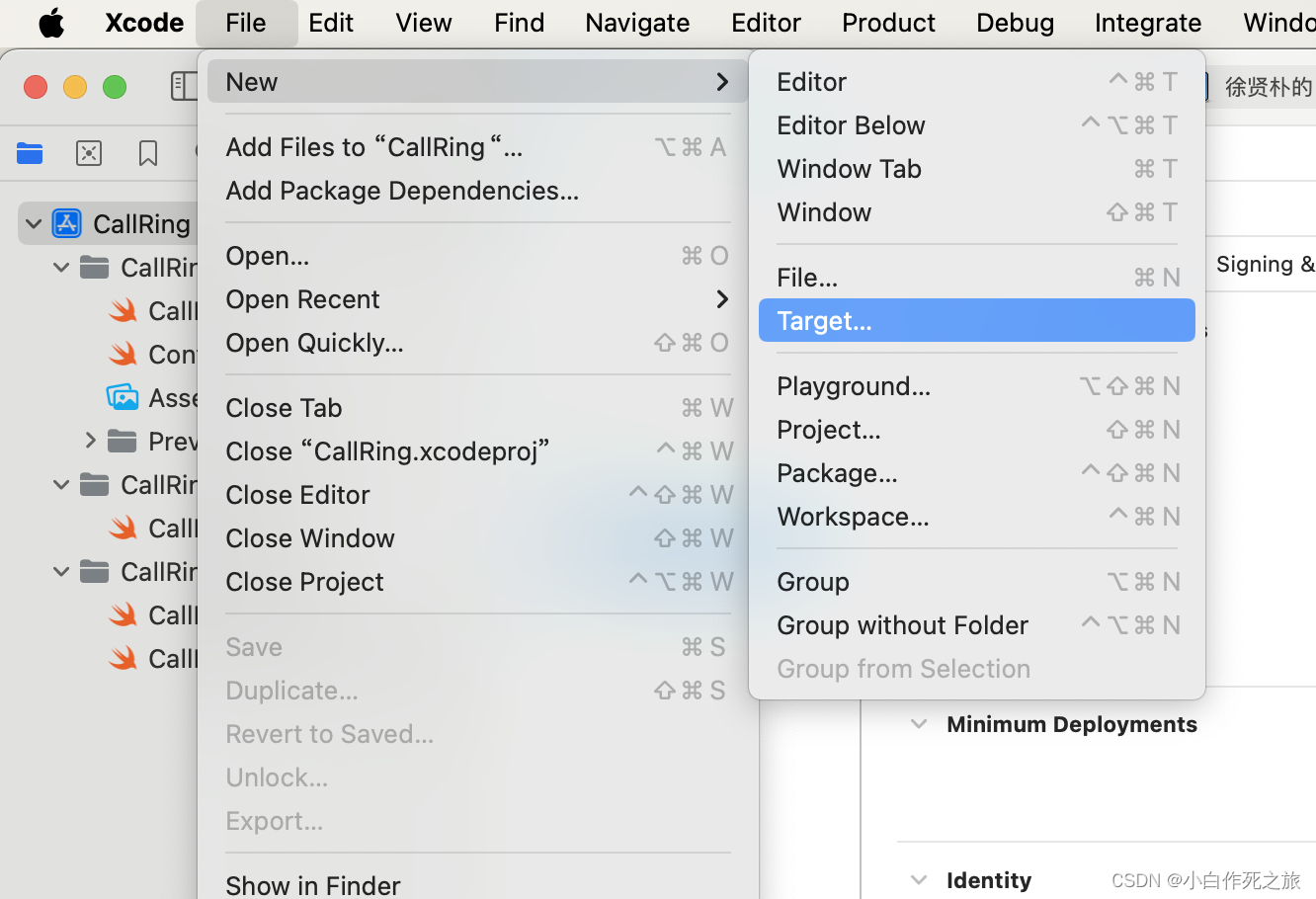Open the Bookmark navigator icon
Screen dimensions: 1316x899
148,153
